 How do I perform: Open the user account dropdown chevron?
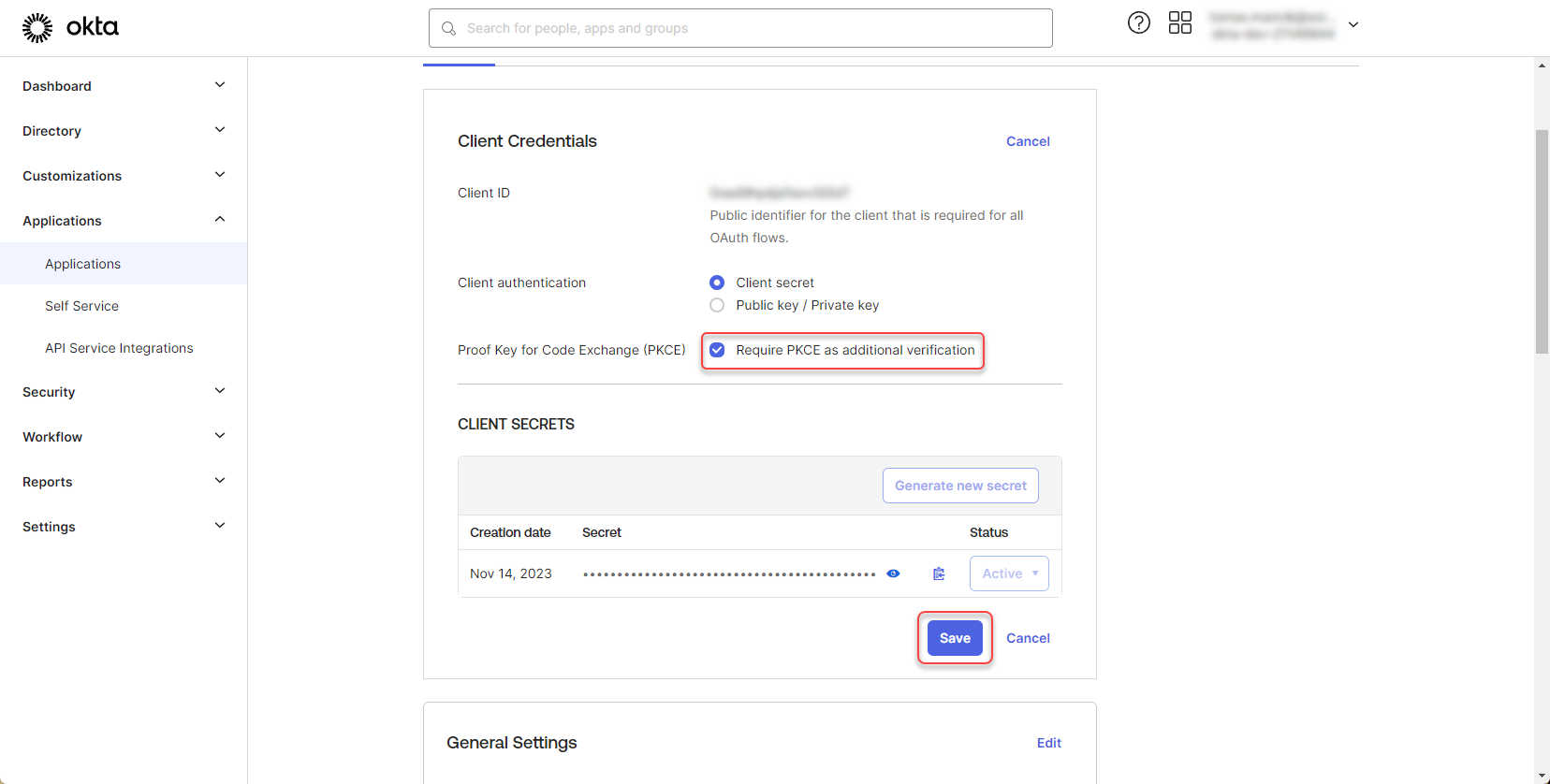point(1353,25)
